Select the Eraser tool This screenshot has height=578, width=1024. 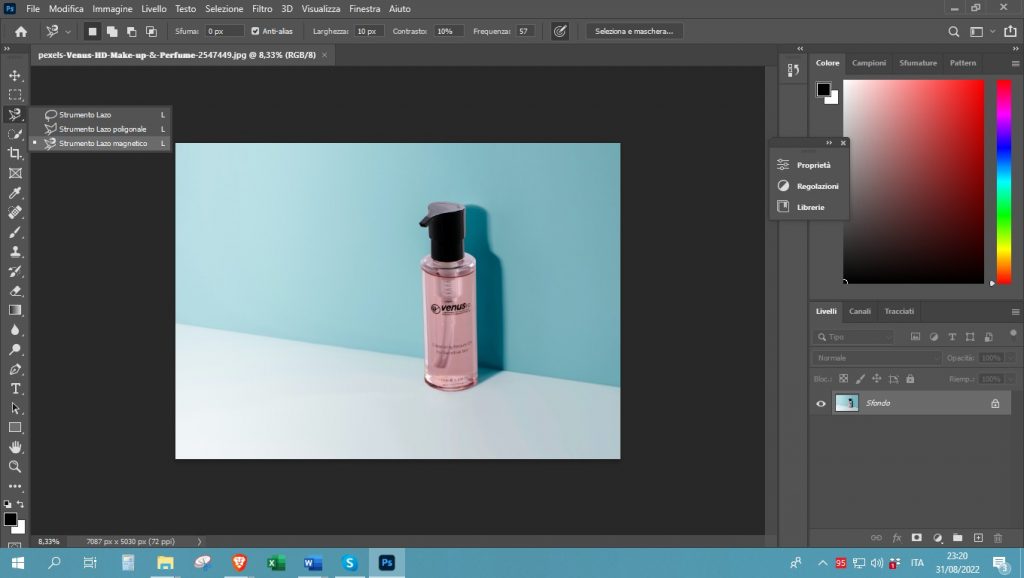pyautogui.click(x=15, y=291)
